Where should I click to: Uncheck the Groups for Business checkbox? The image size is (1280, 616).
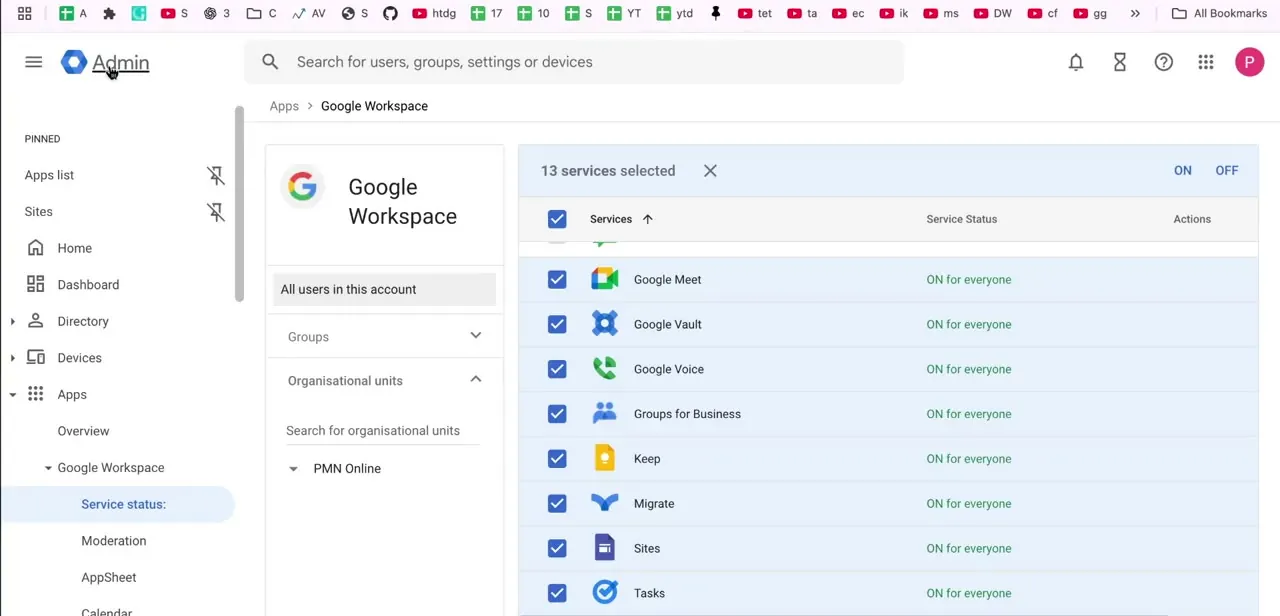pyautogui.click(x=557, y=414)
